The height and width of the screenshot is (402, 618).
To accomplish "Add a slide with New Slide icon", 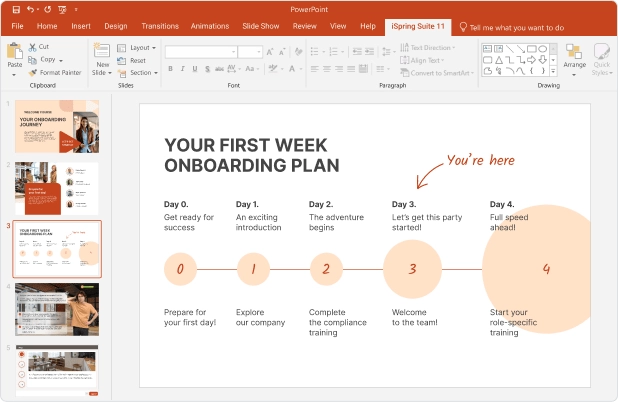I will coord(102,52).
